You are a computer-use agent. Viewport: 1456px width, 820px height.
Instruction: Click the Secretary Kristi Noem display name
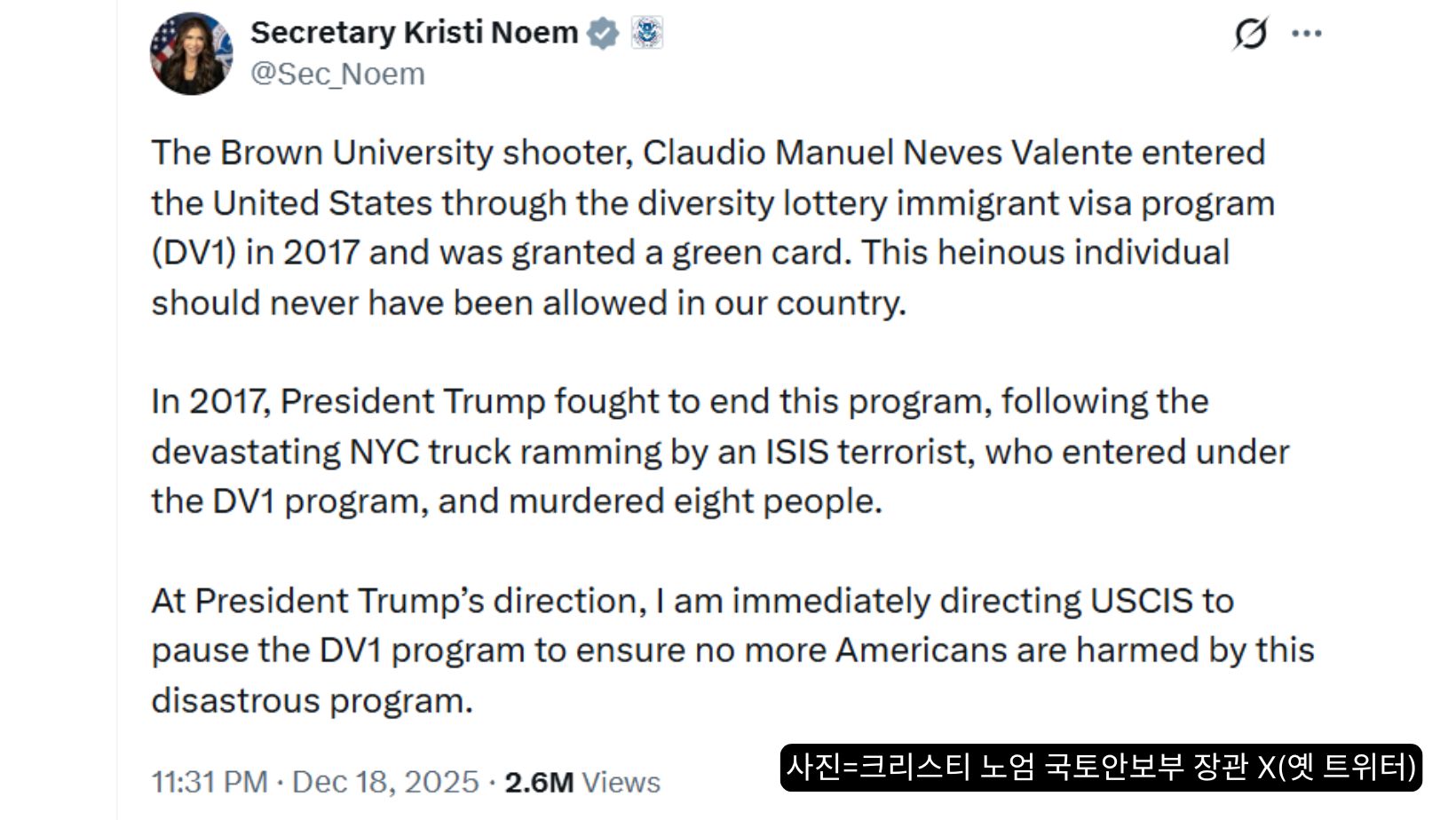(x=414, y=33)
